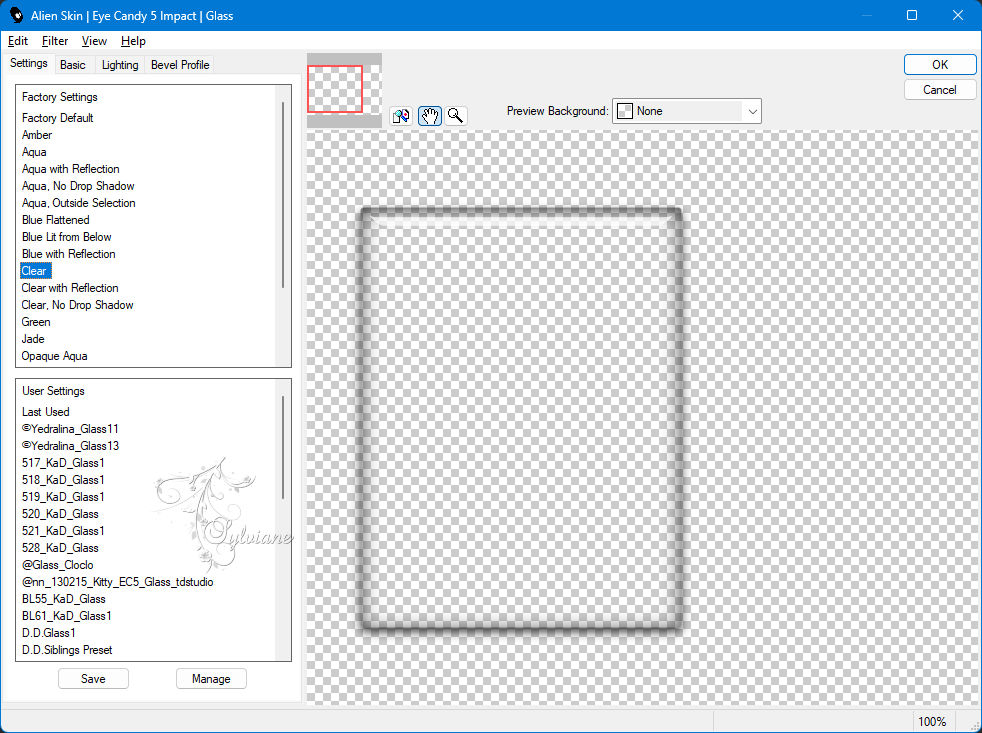Switch to the Basic tab

click(x=73, y=65)
